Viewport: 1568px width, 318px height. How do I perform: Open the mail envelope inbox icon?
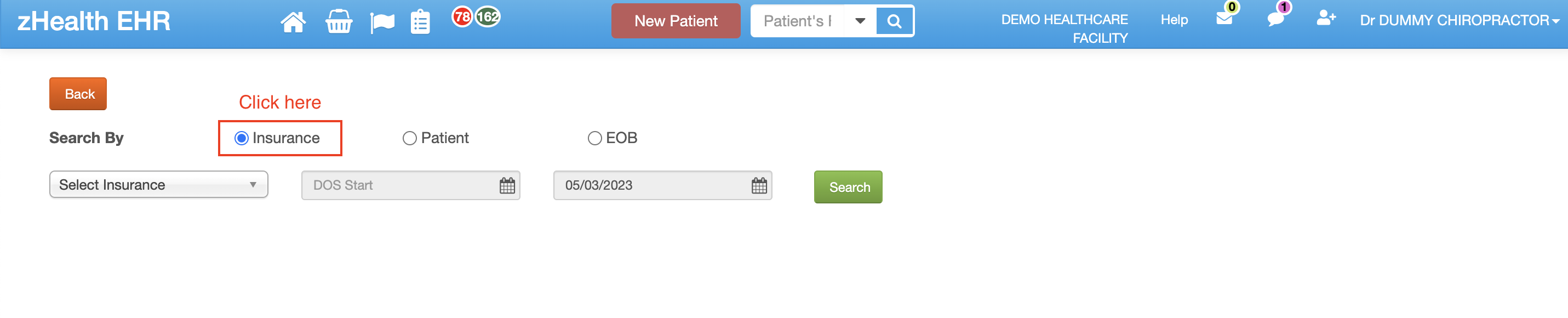pos(1224,18)
